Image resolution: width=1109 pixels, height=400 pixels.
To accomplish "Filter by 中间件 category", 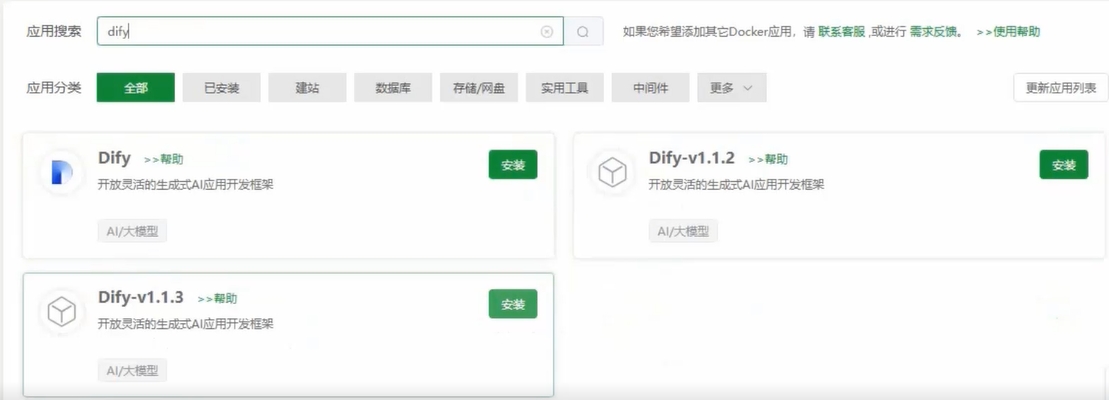I will (x=651, y=88).
